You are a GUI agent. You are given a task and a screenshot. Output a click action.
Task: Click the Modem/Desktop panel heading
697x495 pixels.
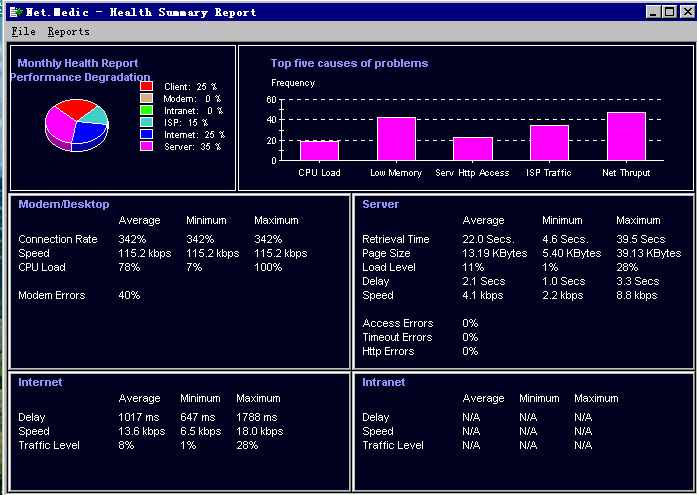tap(64, 204)
